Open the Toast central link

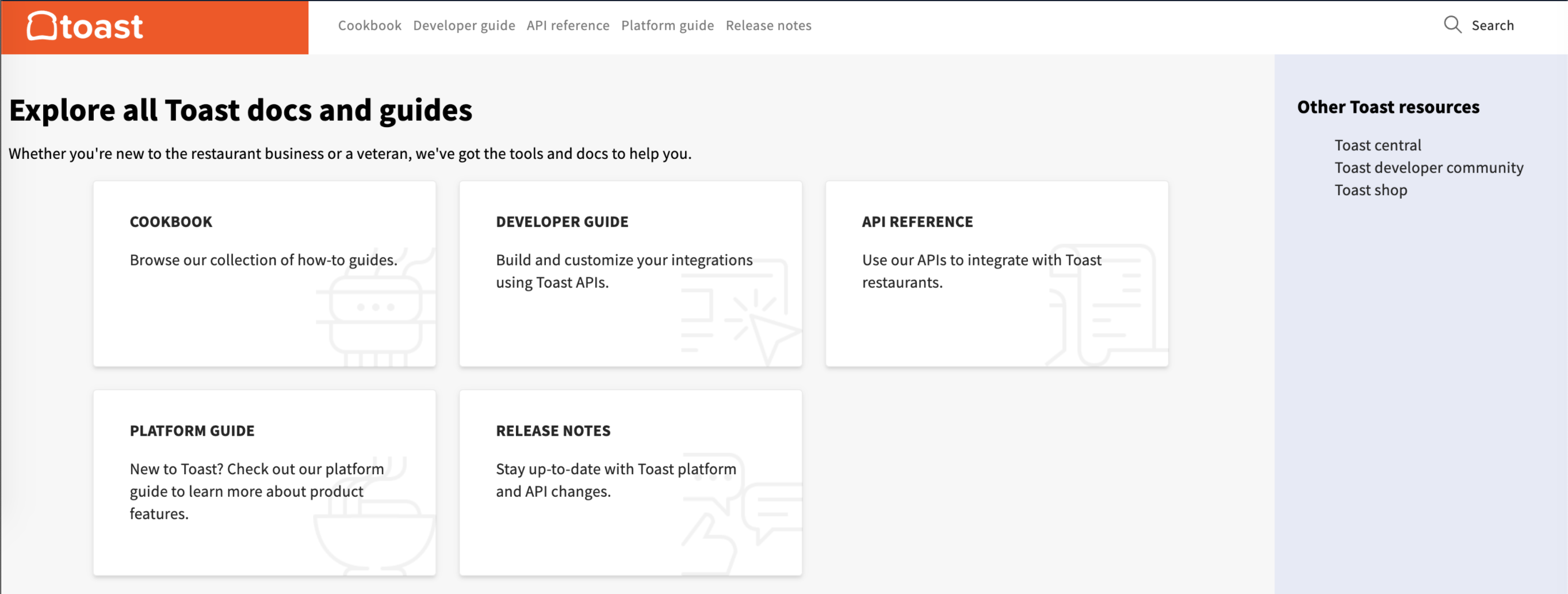(x=1378, y=145)
